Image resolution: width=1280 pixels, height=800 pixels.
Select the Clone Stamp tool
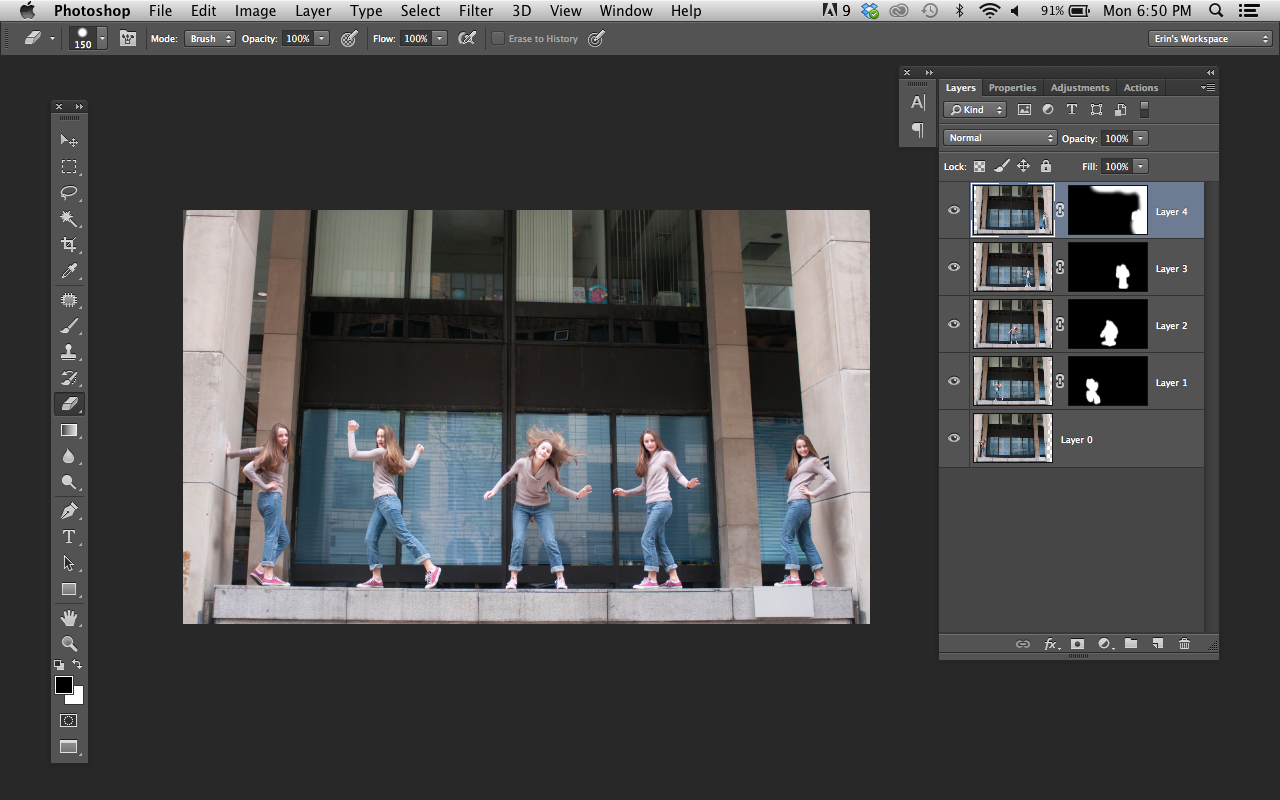(x=70, y=351)
